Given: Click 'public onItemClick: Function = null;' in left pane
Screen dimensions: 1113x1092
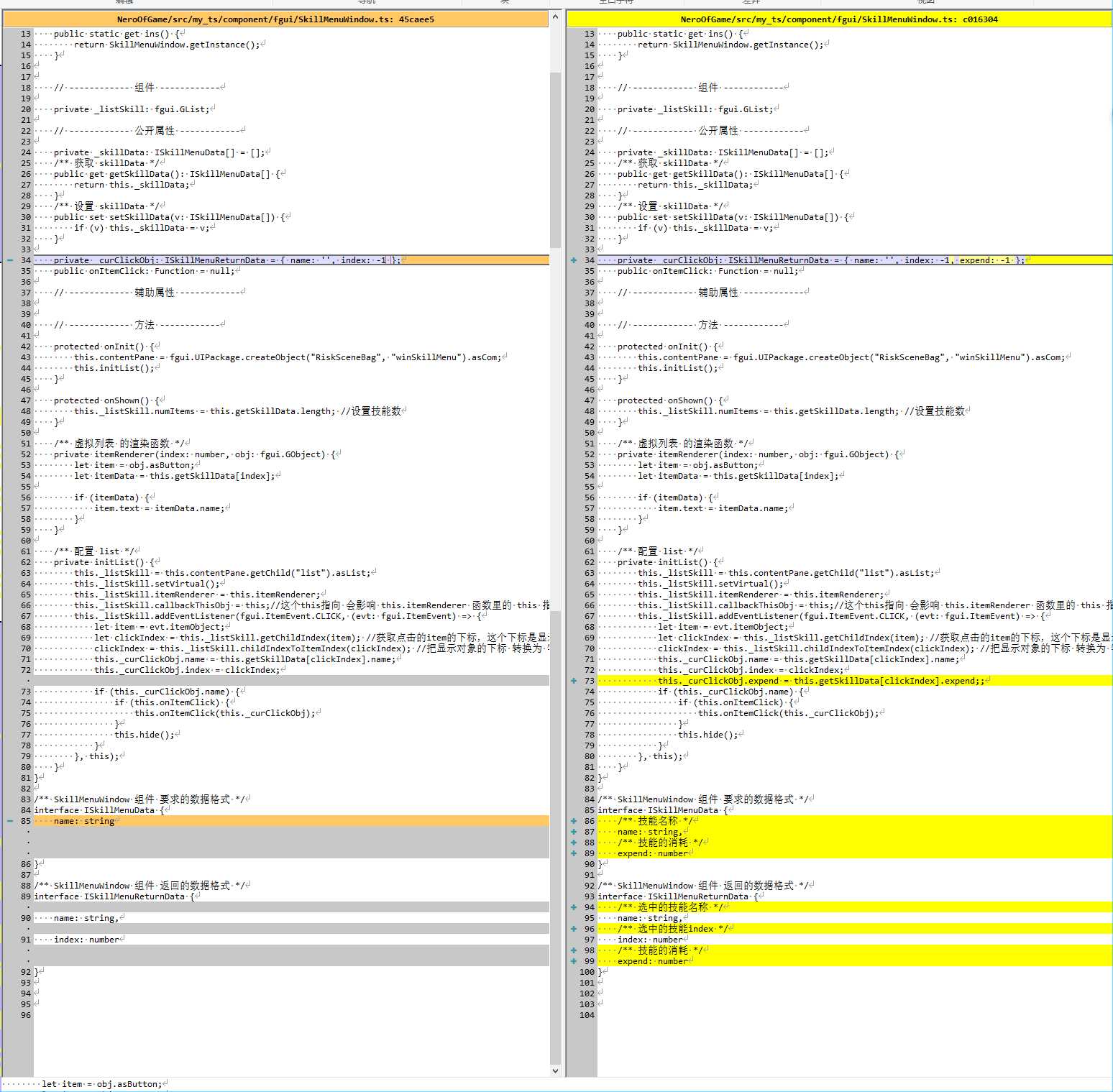Looking at the screenshot, I should point(145,271).
